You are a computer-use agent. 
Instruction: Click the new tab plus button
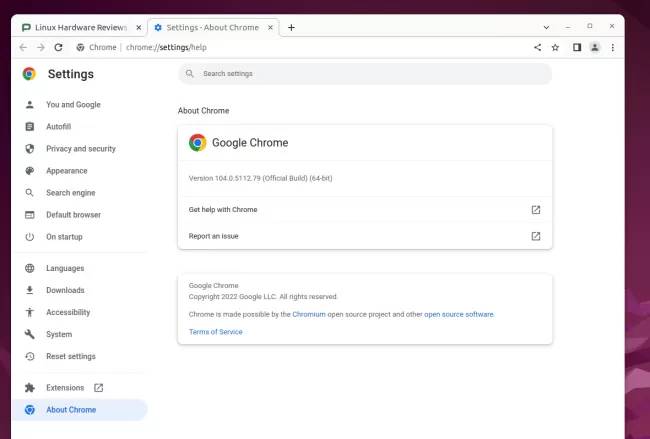[291, 27]
